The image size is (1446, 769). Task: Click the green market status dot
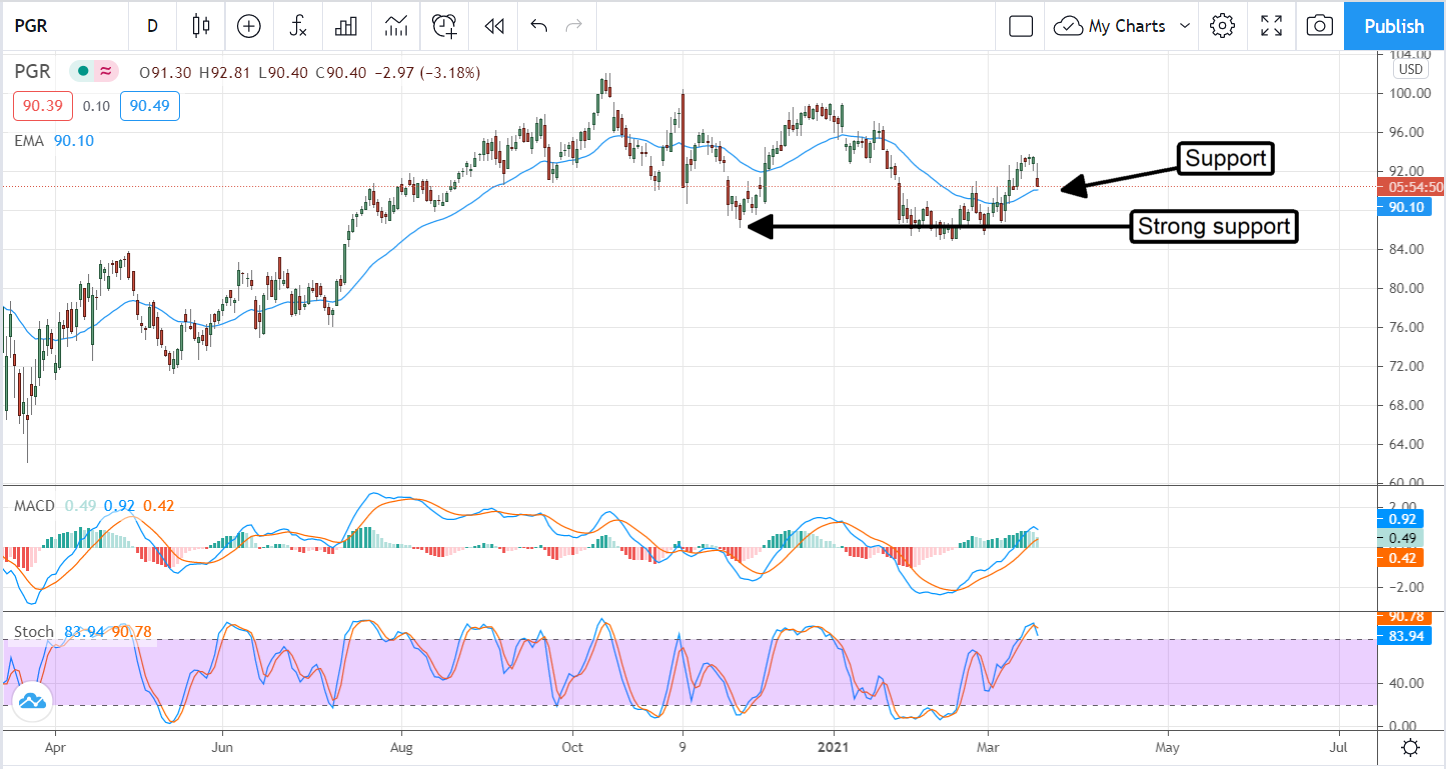(82, 72)
